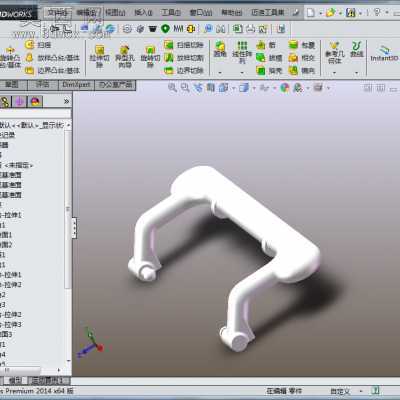
Task: Open the 参考几何体 reference geometry tool
Action: point(334,52)
